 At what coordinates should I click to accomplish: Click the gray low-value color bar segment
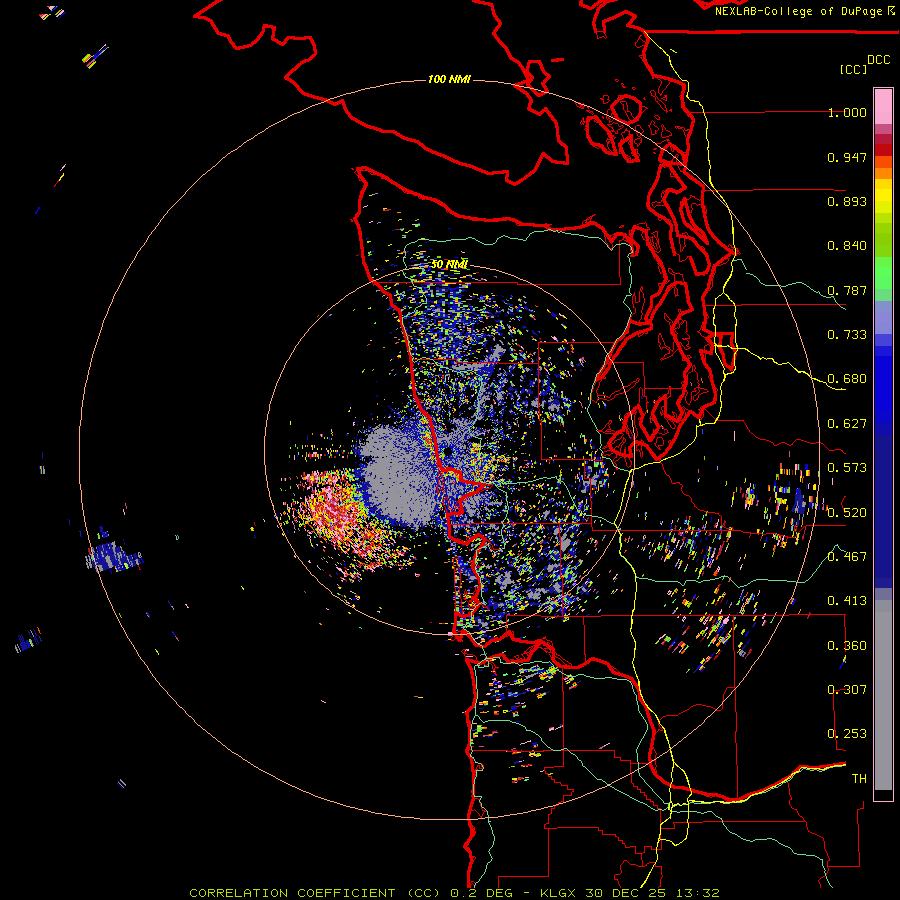pyautogui.click(x=883, y=695)
